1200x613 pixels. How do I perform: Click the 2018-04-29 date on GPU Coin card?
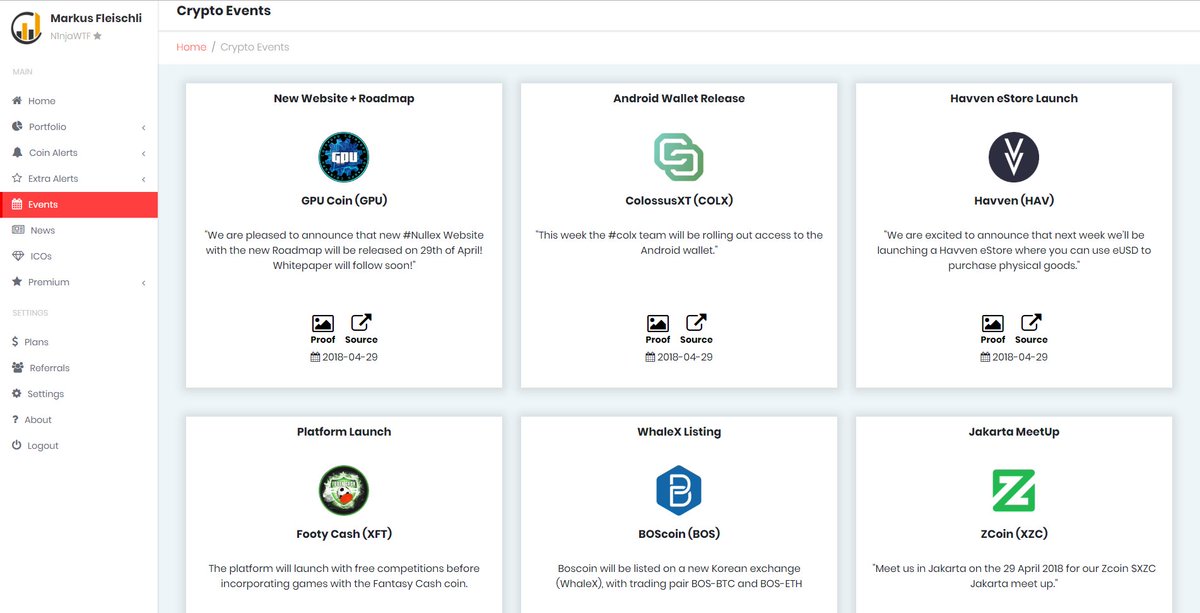(x=350, y=357)
